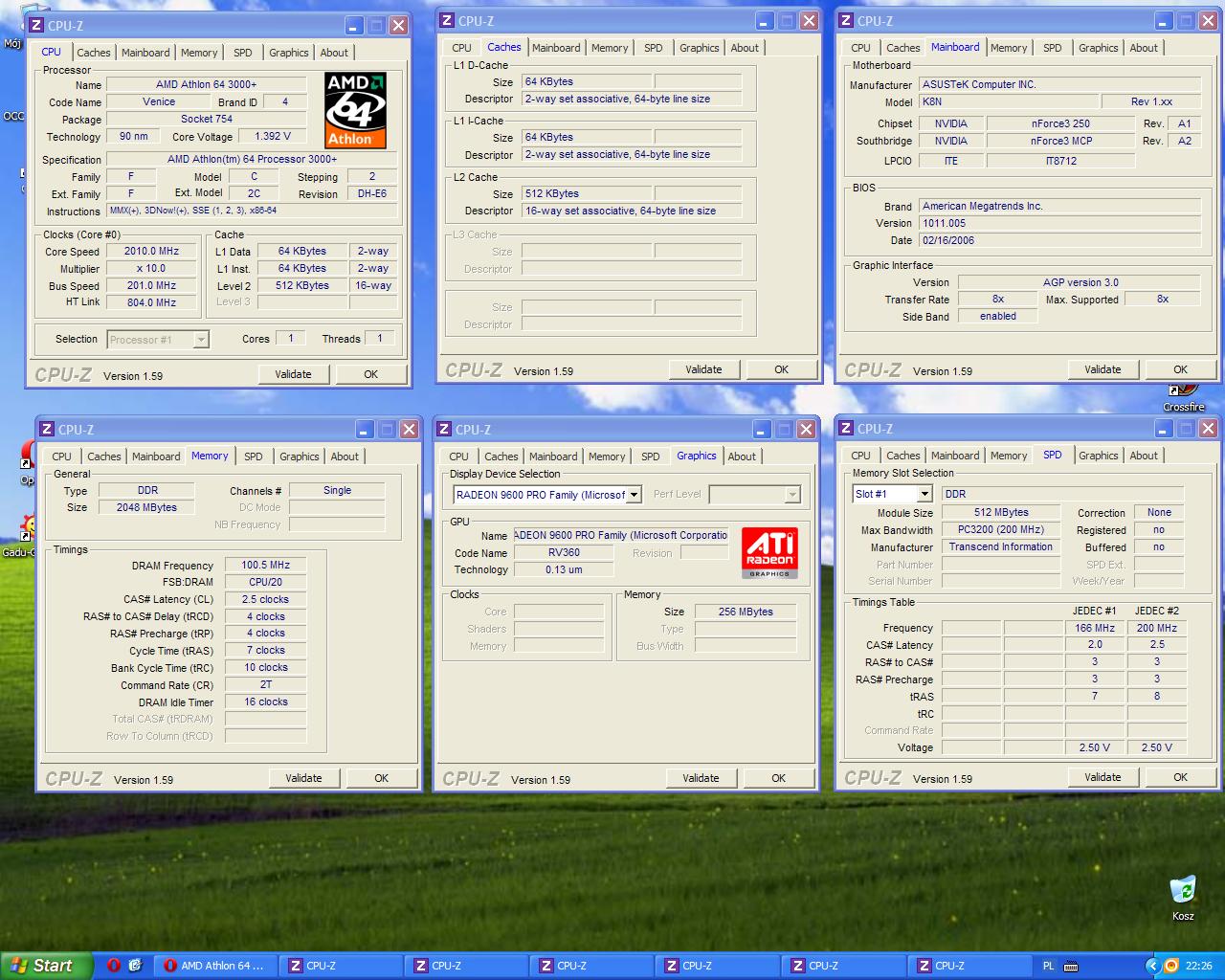Click OK in the Mainboard-tab window
1225x980 pixels.
(x=1181, y=369)
